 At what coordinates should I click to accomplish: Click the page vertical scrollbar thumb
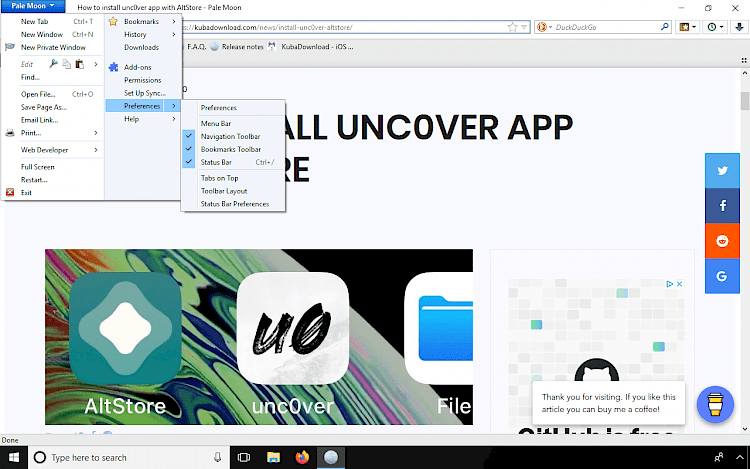pyautogui.click(x=744, y=101)
